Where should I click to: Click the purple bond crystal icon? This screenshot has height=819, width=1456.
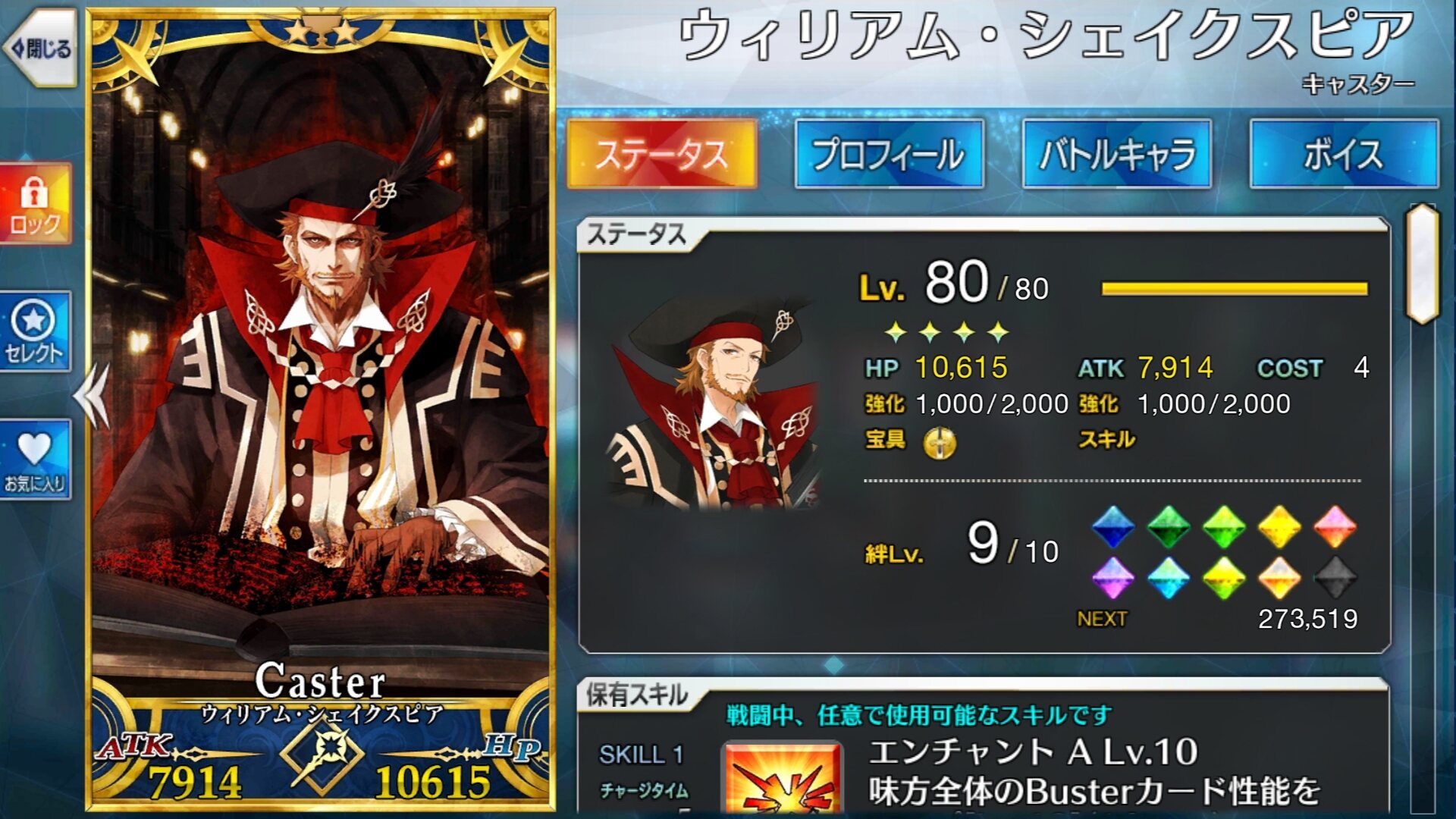coord(1112,577)
